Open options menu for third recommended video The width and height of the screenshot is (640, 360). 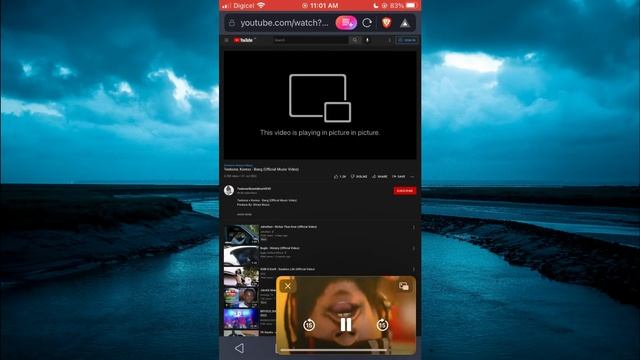(x=413, y=270)
